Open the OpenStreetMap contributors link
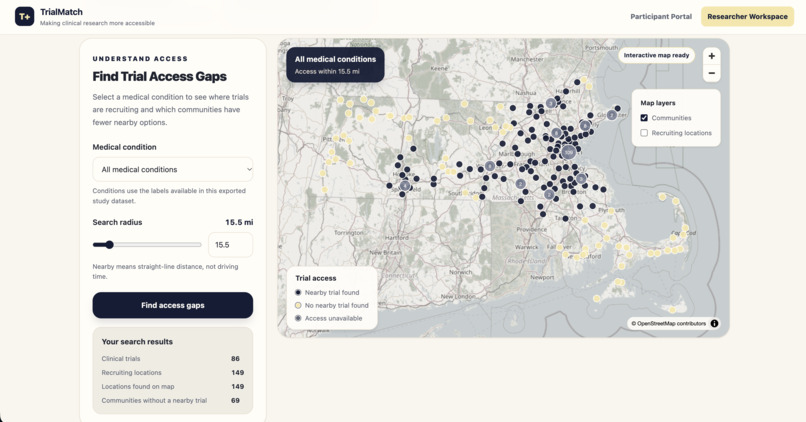Viewport: 806px width, 422px height. tap(668, 323)
